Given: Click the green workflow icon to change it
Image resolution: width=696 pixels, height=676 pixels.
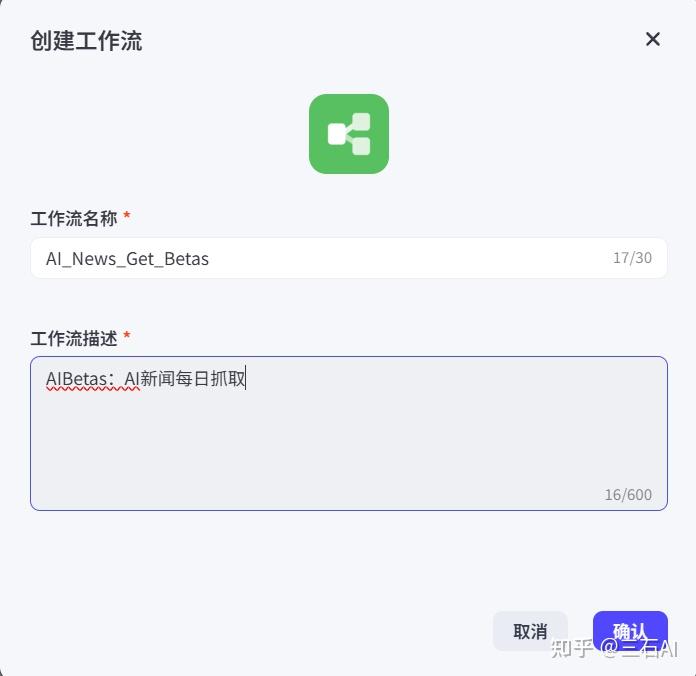Looking at the screenshot, I should (x=349, y=134).
